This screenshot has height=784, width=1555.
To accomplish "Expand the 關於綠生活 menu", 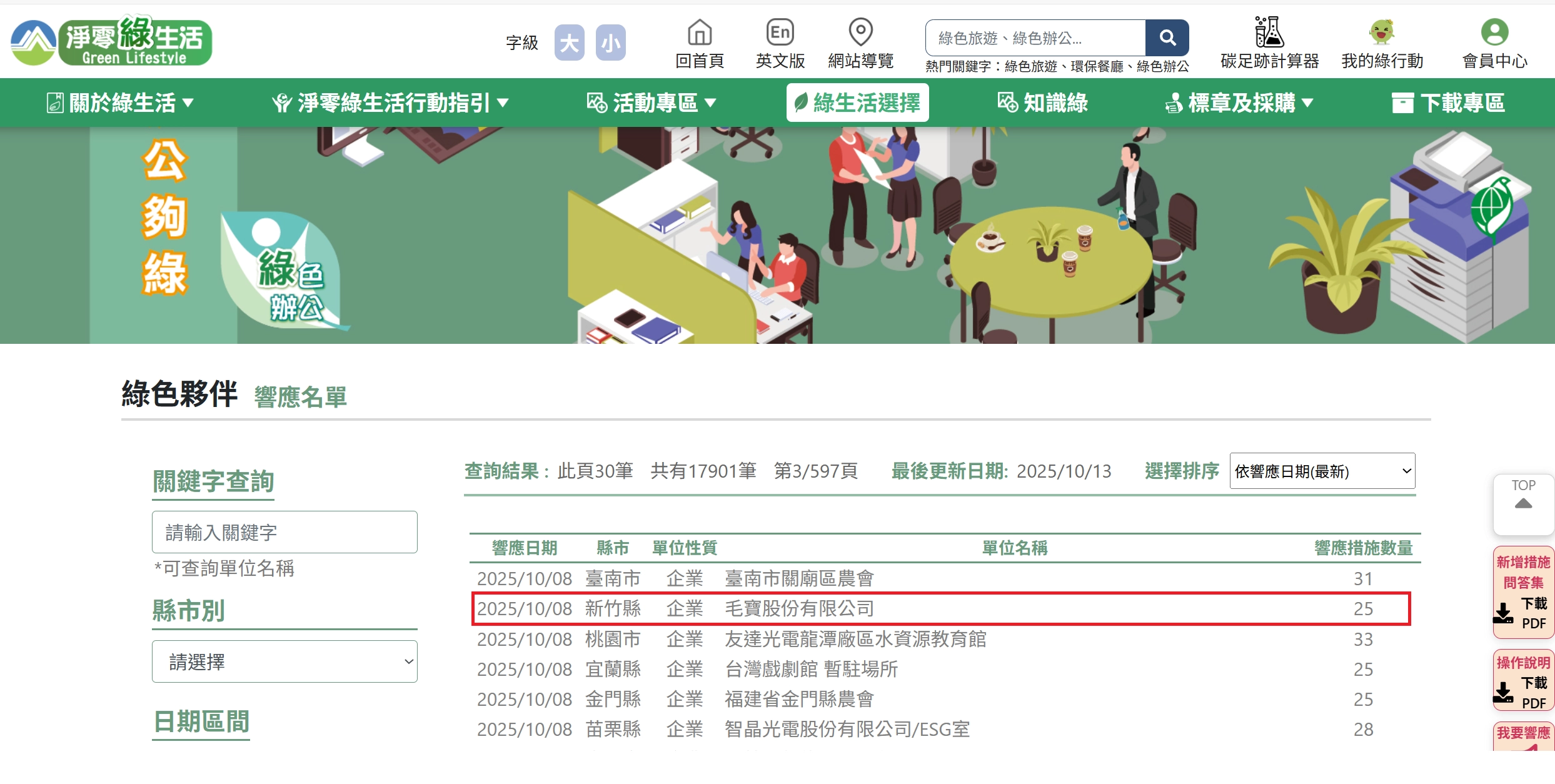I will pos(121,103).
